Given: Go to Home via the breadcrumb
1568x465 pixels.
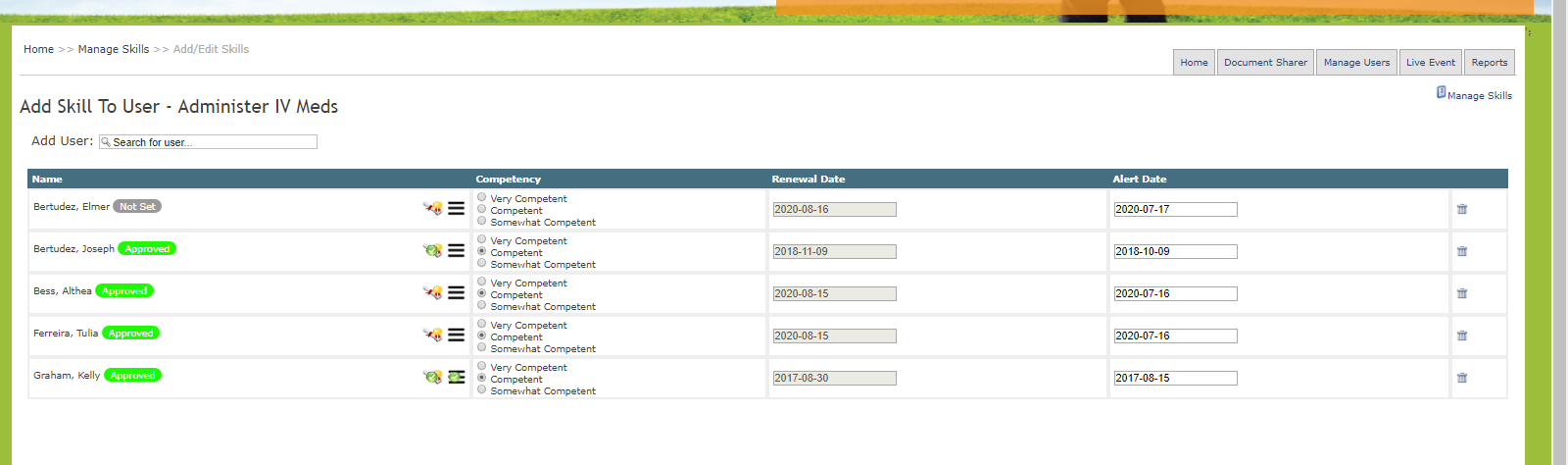Looking at the screenshot, I should pyautogui.click(x=38, y=49).
